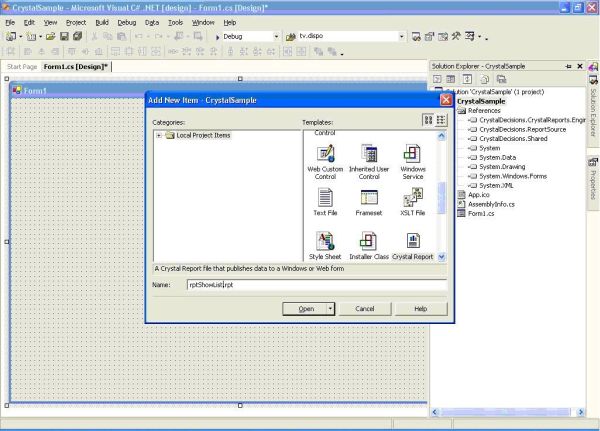This screenshot has width=600, height=431.
Task: Click the Open button in dialog
Action: [305, 309]
